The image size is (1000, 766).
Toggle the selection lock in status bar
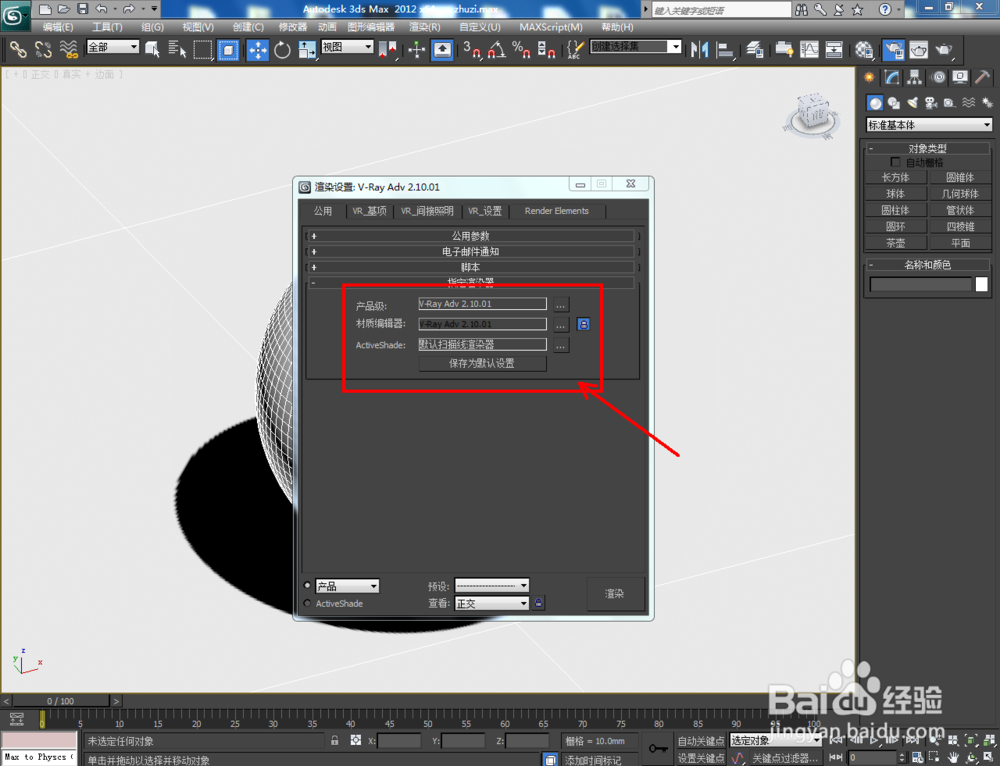(x=334, y=740)
